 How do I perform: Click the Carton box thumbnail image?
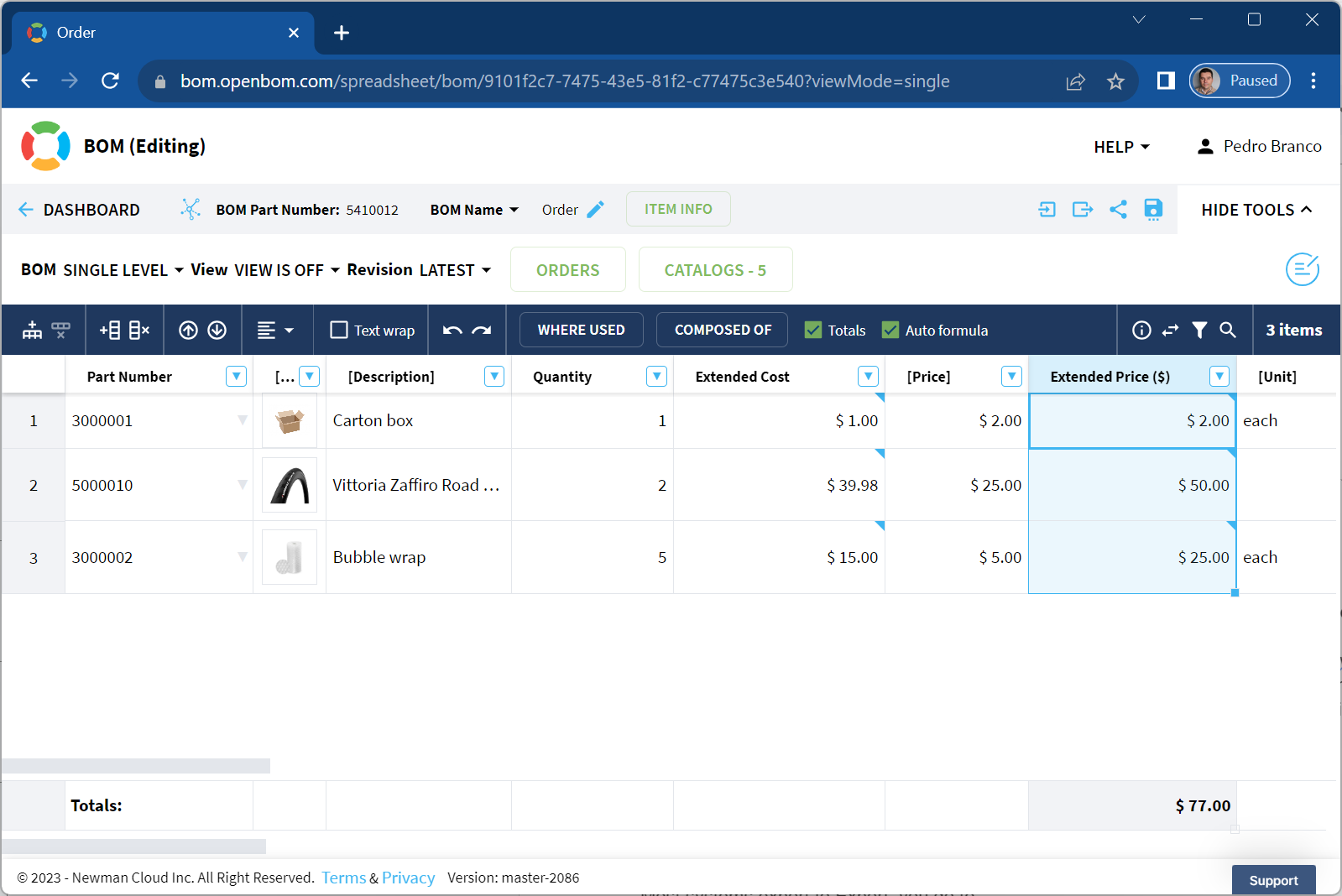[x=290, y=421]
